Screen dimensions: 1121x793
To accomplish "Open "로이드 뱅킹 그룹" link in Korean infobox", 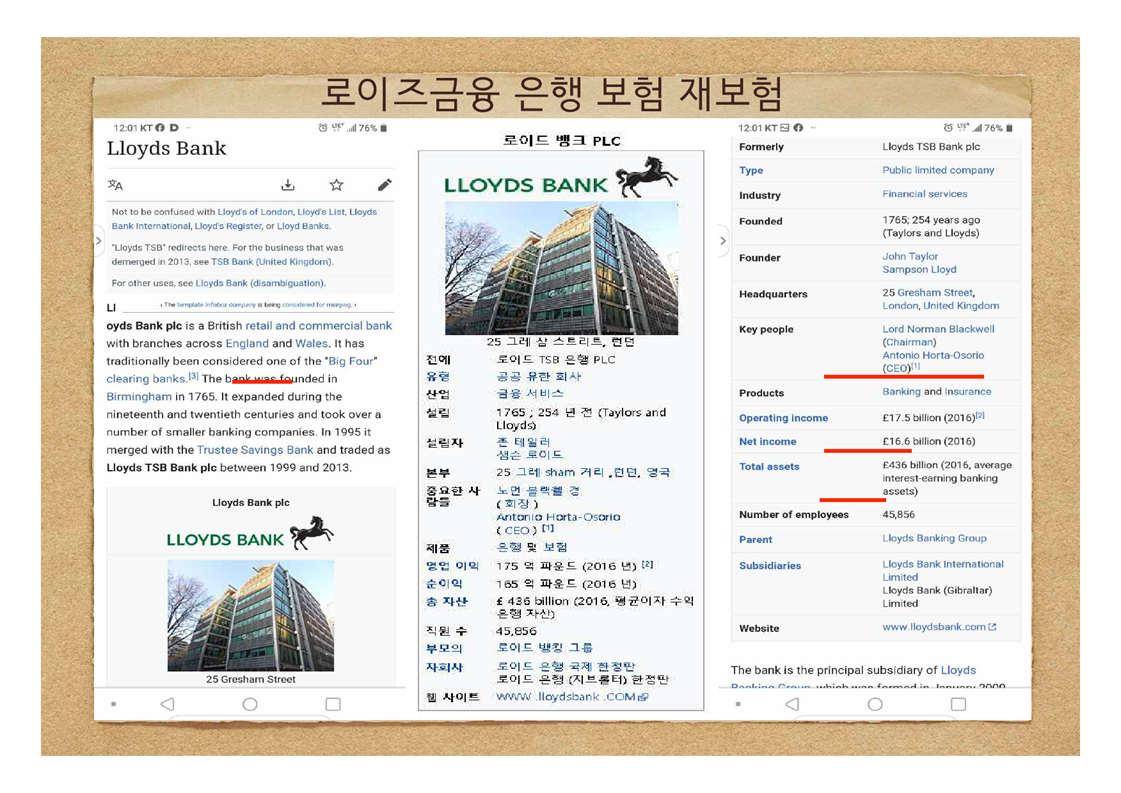I will click(544, 648).
